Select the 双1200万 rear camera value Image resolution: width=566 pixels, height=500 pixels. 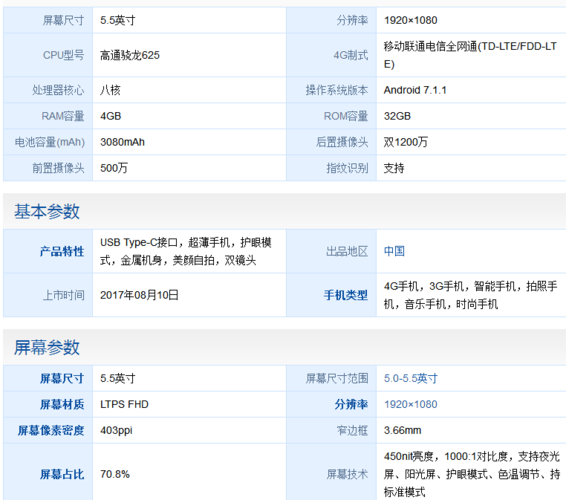pyautogui.click(x=405, y=142)
